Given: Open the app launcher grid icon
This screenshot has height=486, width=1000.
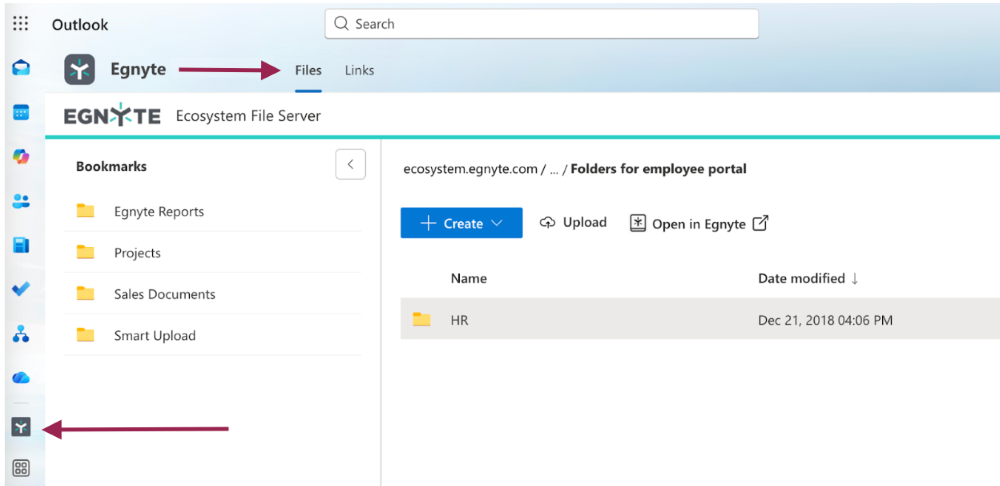Looking at the screenshot, I should [x=20, y=24].
